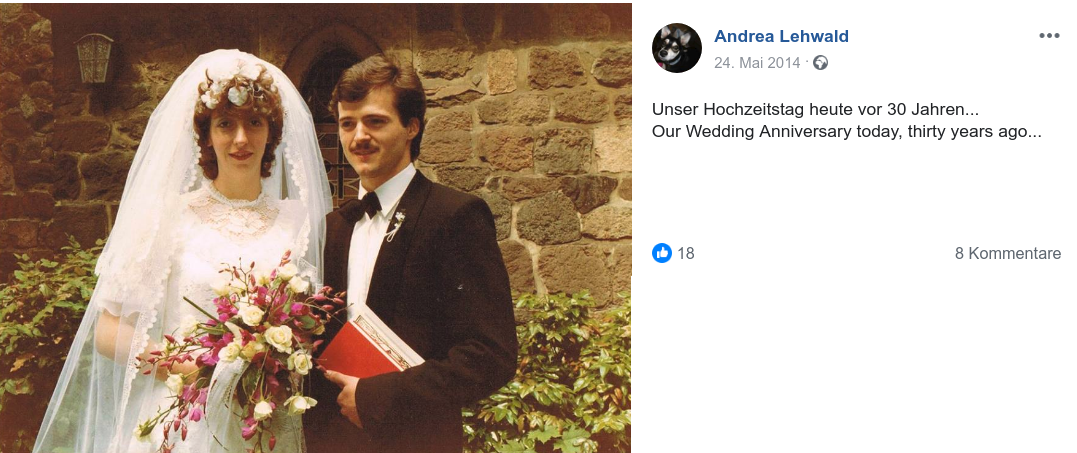Image resolution: width=1077 pixels, height=453 pixels.
Task: Click the groom's lapel boutonniere flower
Action: pos(396,225)
